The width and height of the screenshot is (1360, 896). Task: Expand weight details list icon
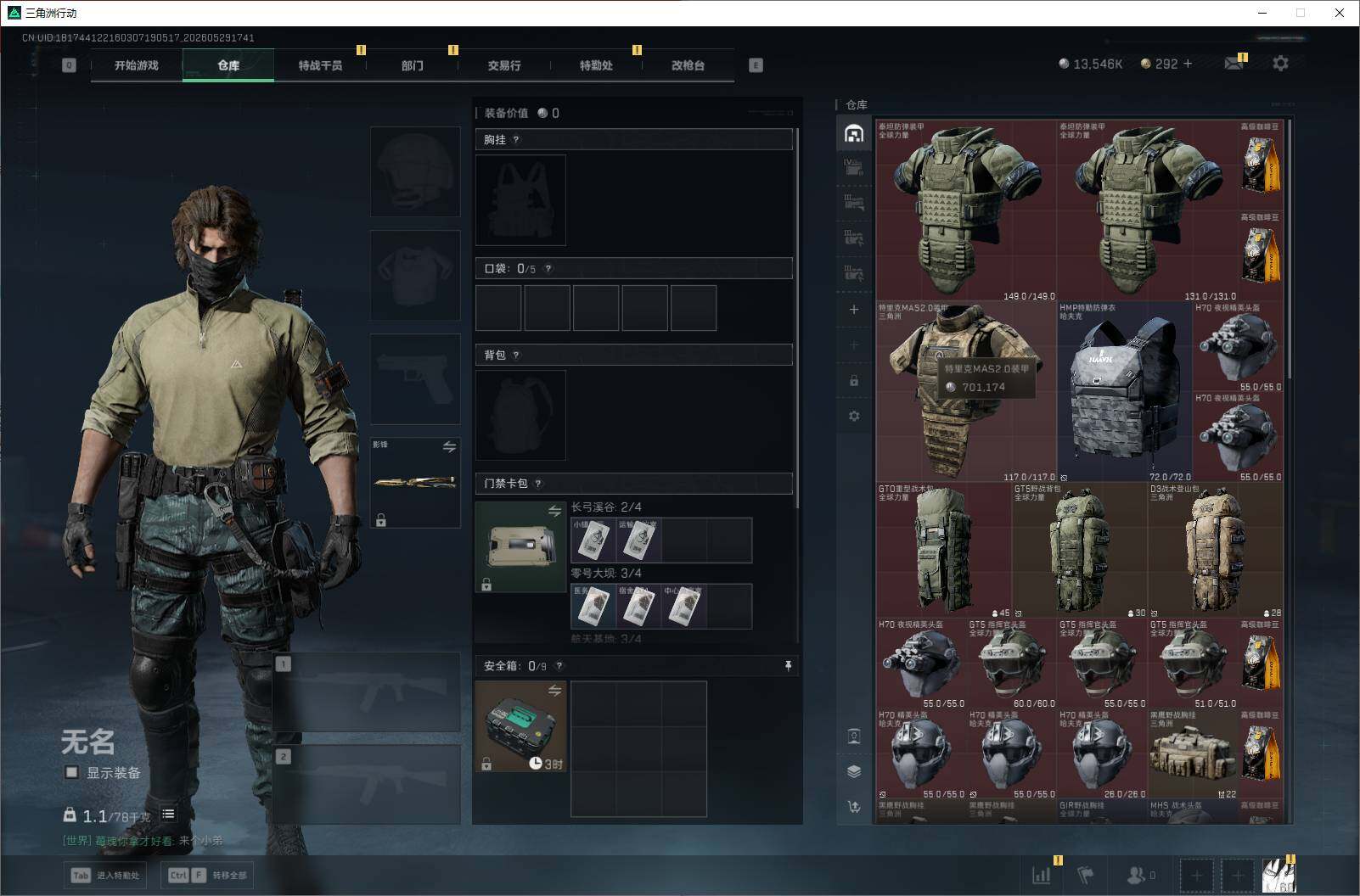[168, 815]
